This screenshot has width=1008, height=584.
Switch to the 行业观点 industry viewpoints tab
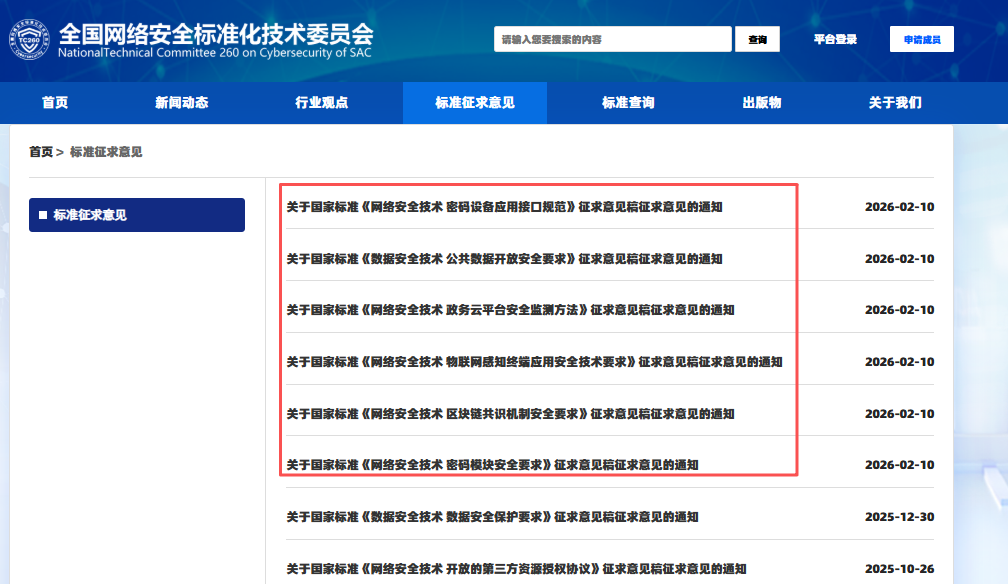(321, 102)
